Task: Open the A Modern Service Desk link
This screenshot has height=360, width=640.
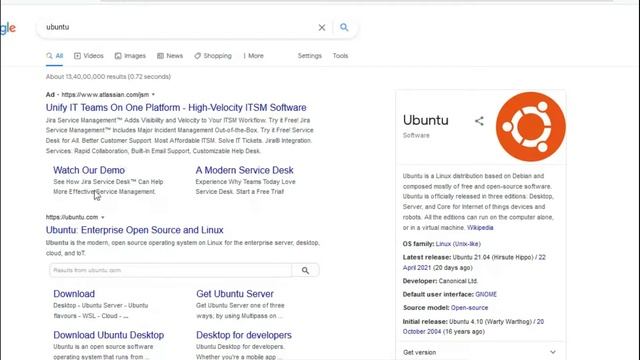Action: (244, 170)
